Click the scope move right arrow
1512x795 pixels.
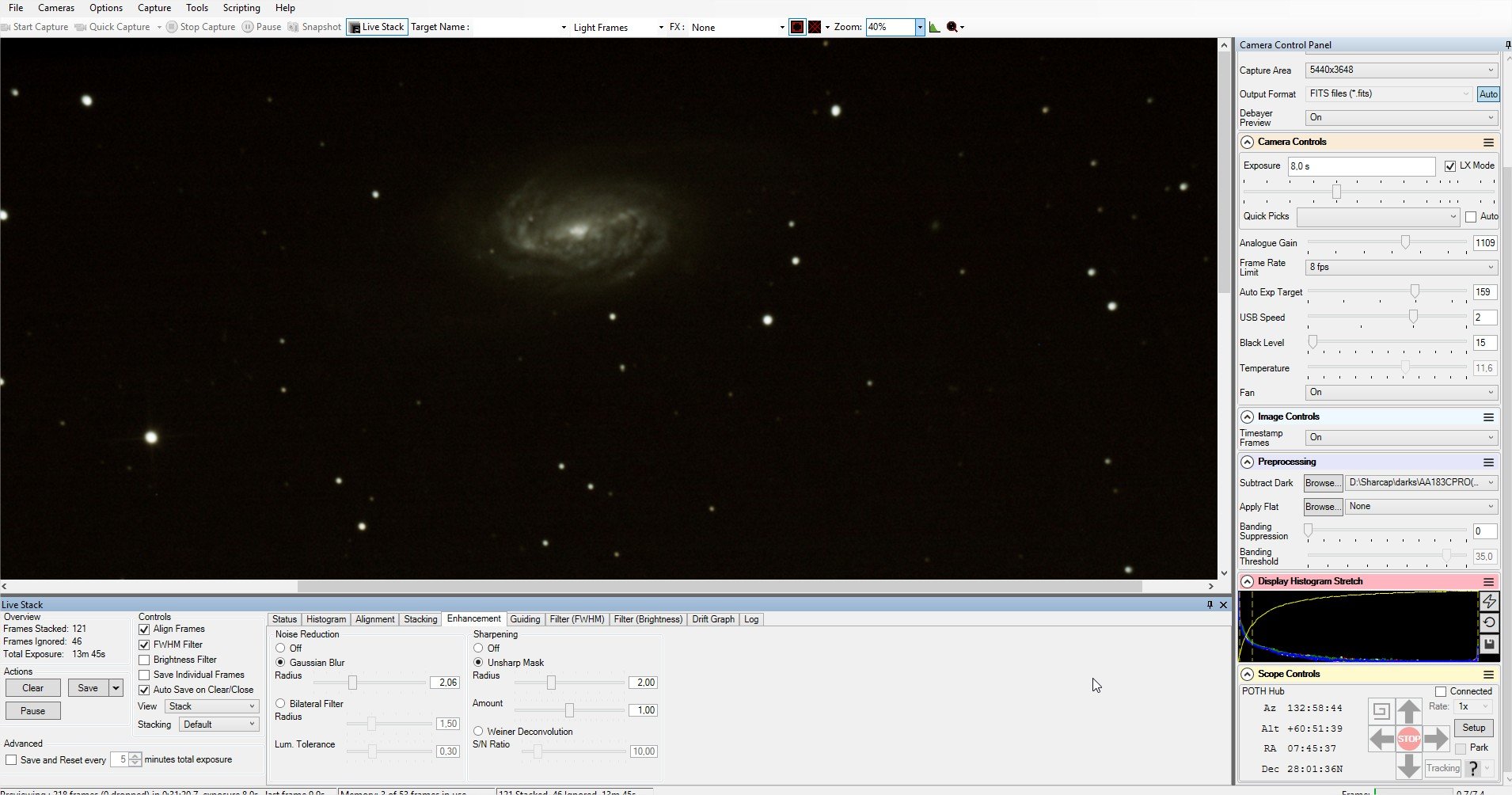tap(1436, 740)
